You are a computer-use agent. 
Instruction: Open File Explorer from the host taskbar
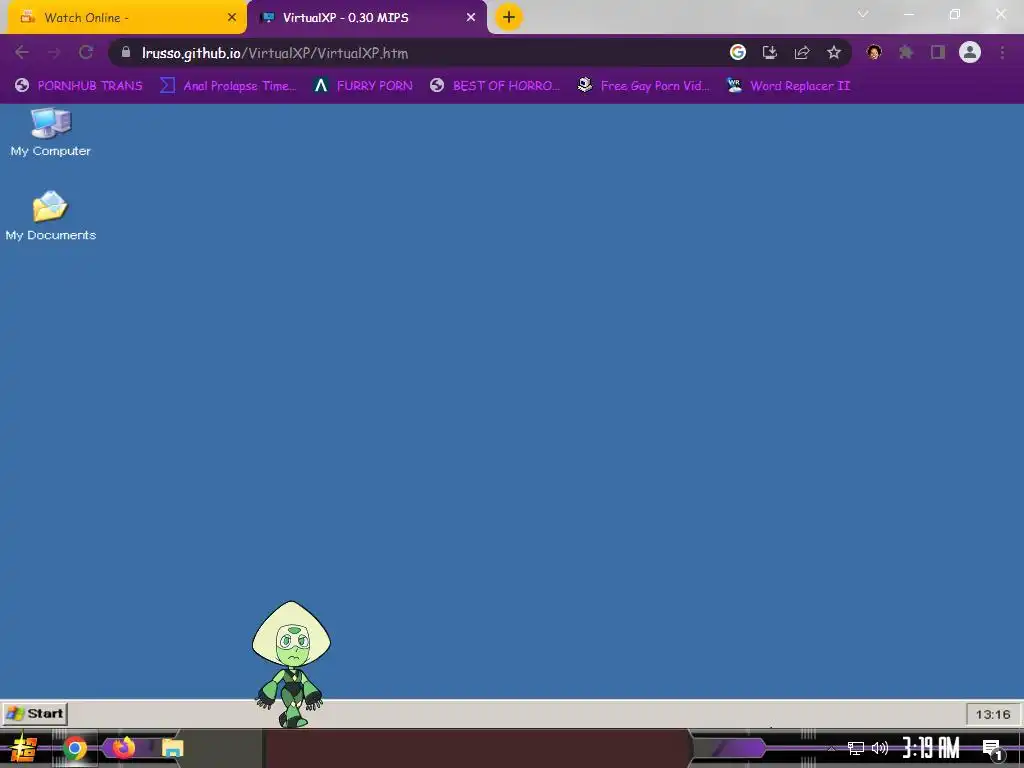tap(172, 748)
